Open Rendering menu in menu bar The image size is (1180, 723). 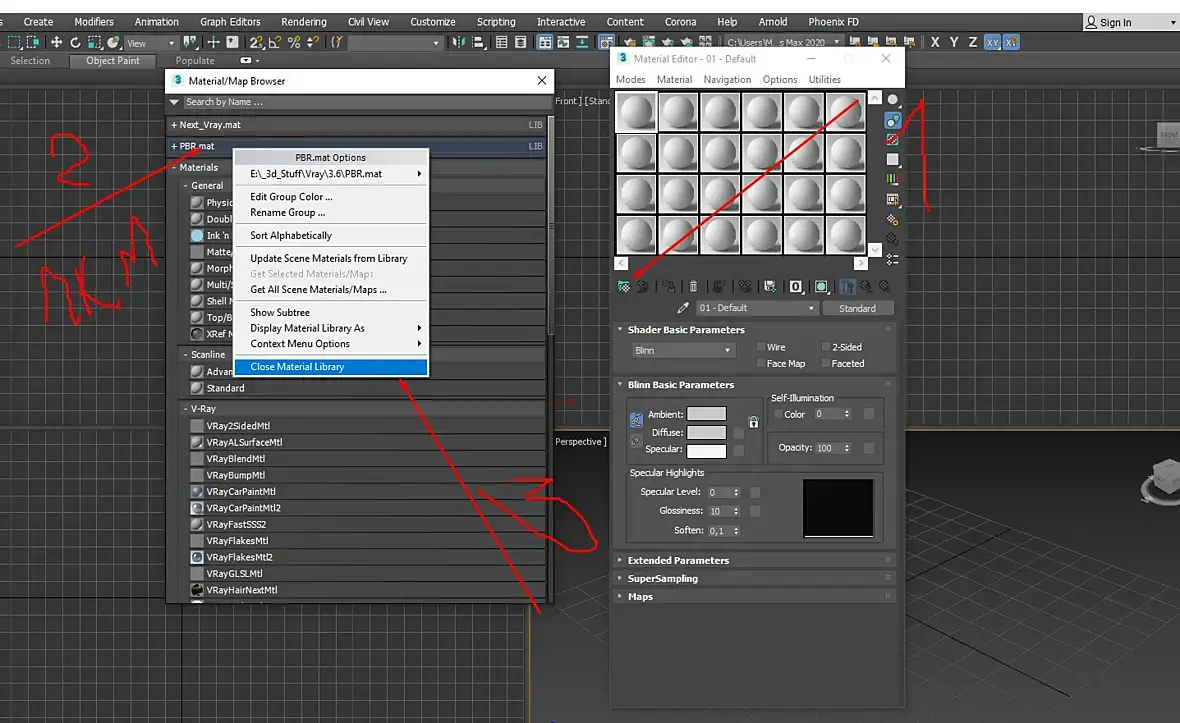pyautogui.click(x=303, y=22)
